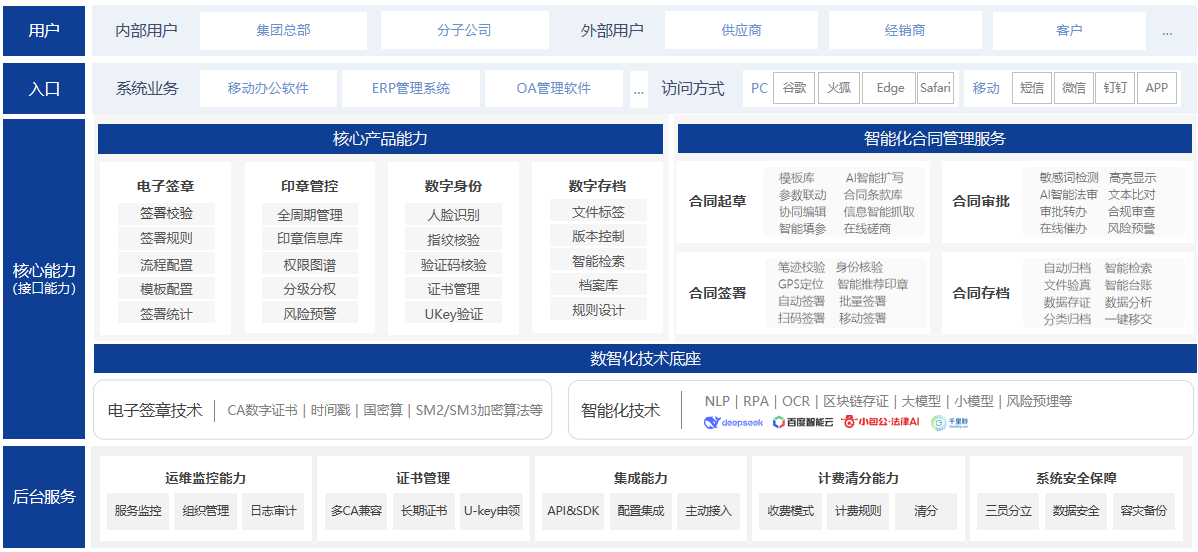This screenshot has width=1198, height=552.
Task: Click the ellipsis after 客户
Action: coord(1167,31)
